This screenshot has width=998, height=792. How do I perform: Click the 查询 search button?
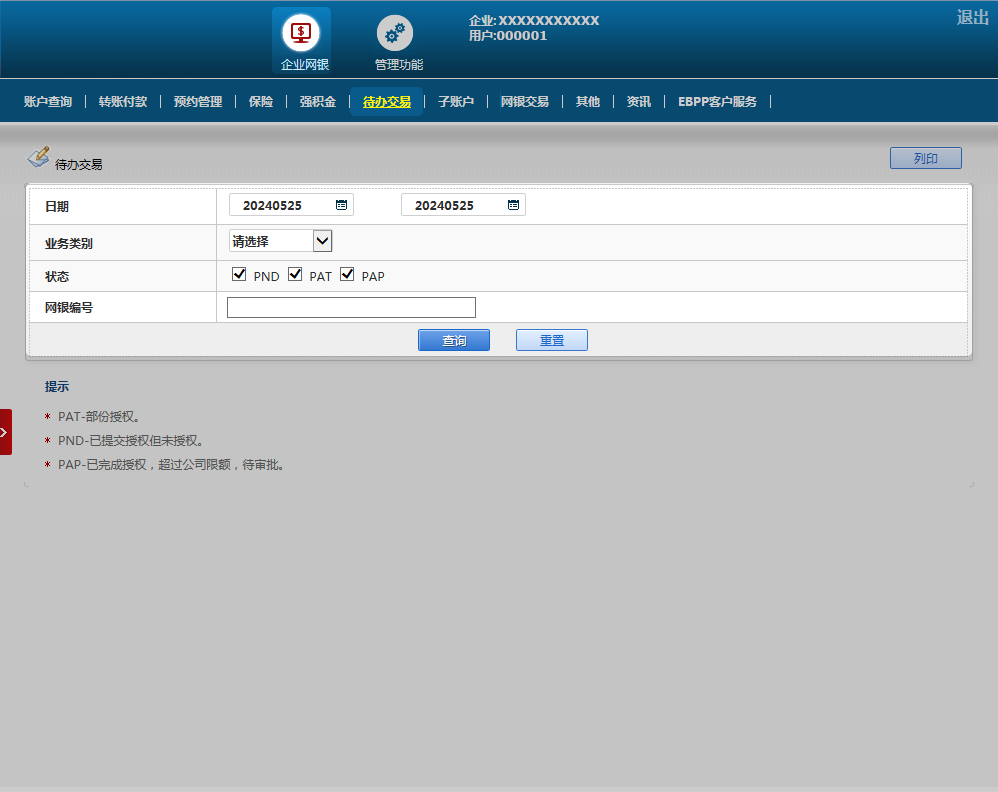click(x=454, y=341)
